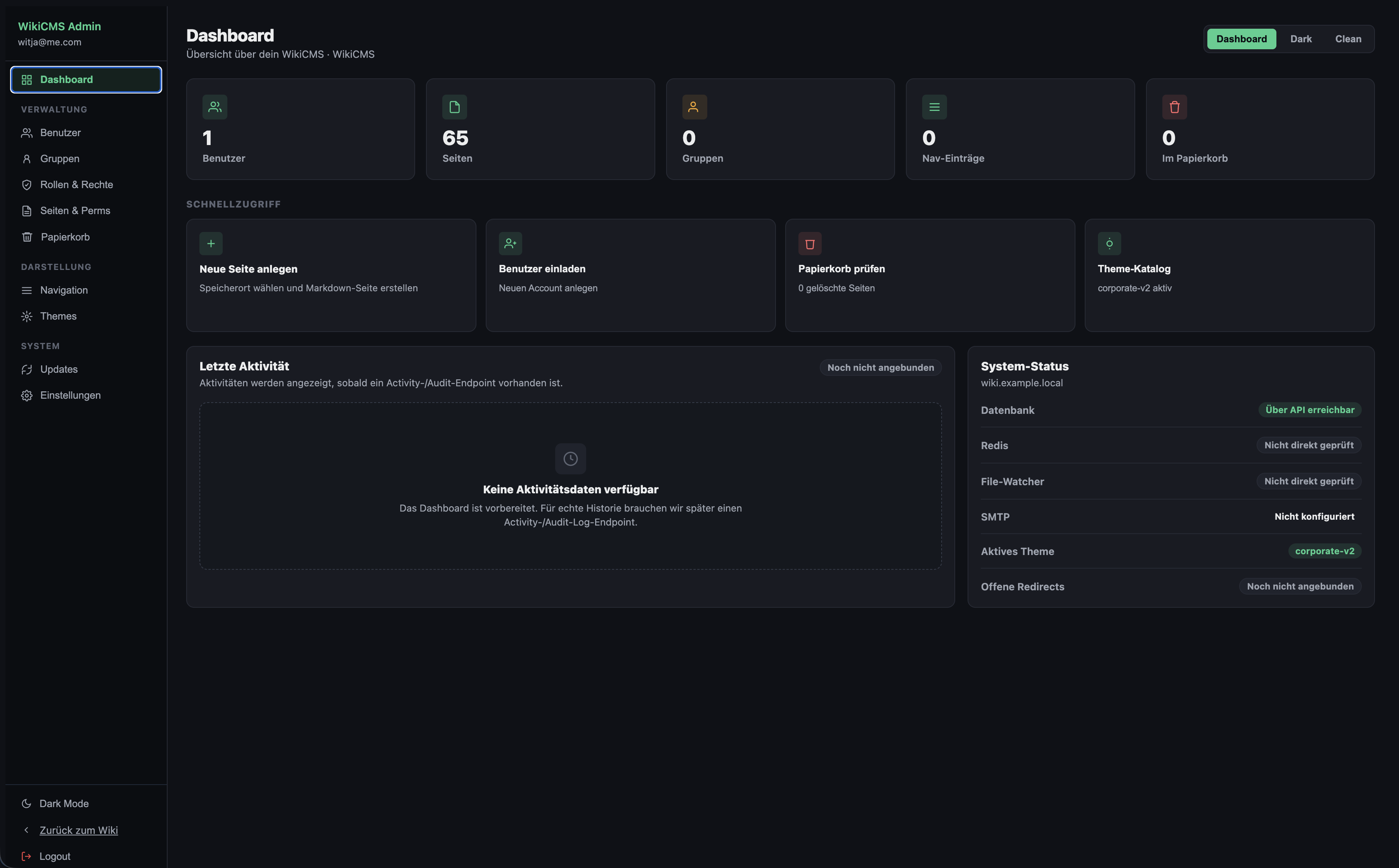The width and height of the screenshot is (1399, 868).
Task: Click the page icon on the Seiten stat card
Action: point(455,107)
